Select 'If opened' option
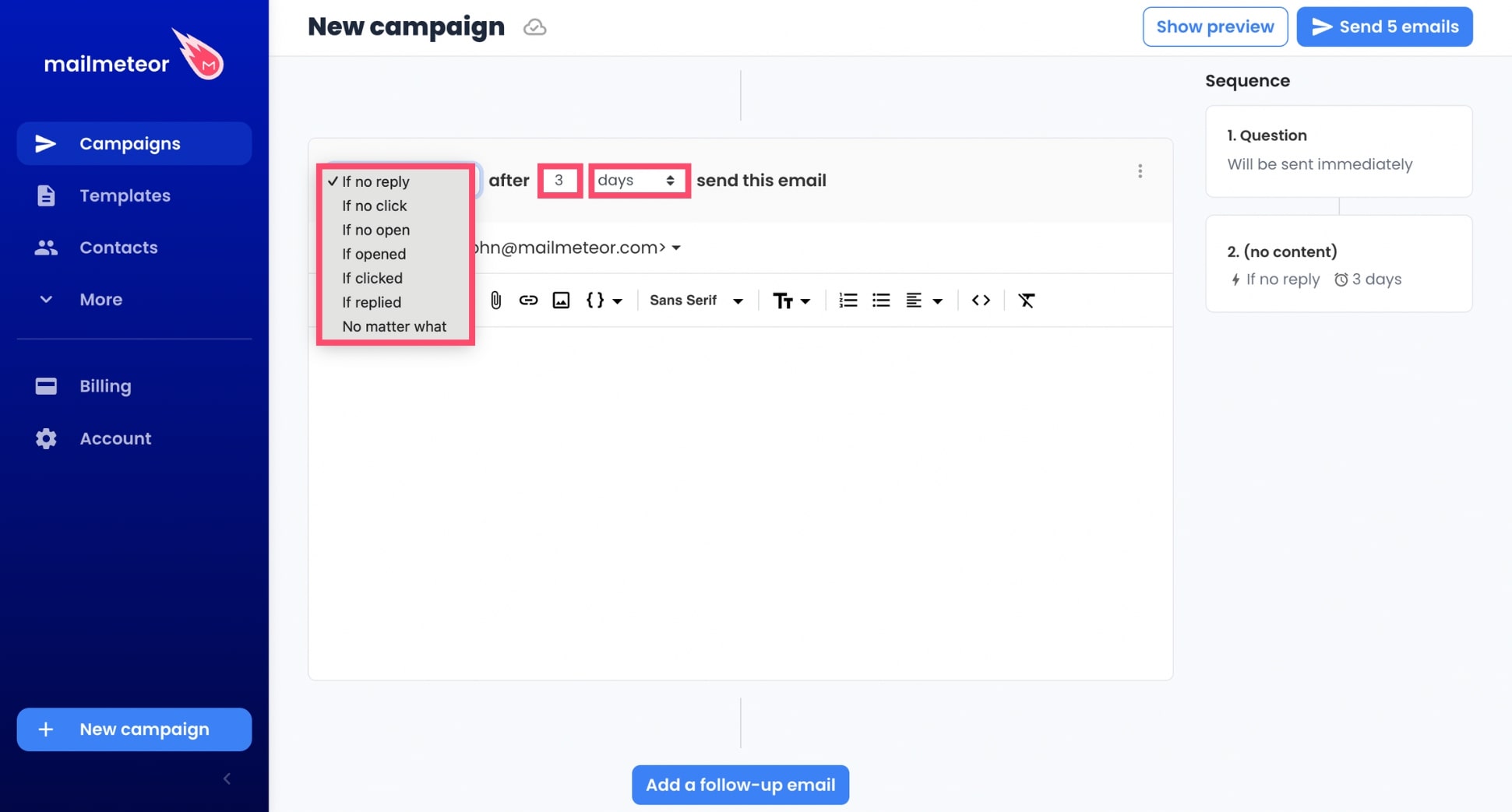 (x=395, y=254)
